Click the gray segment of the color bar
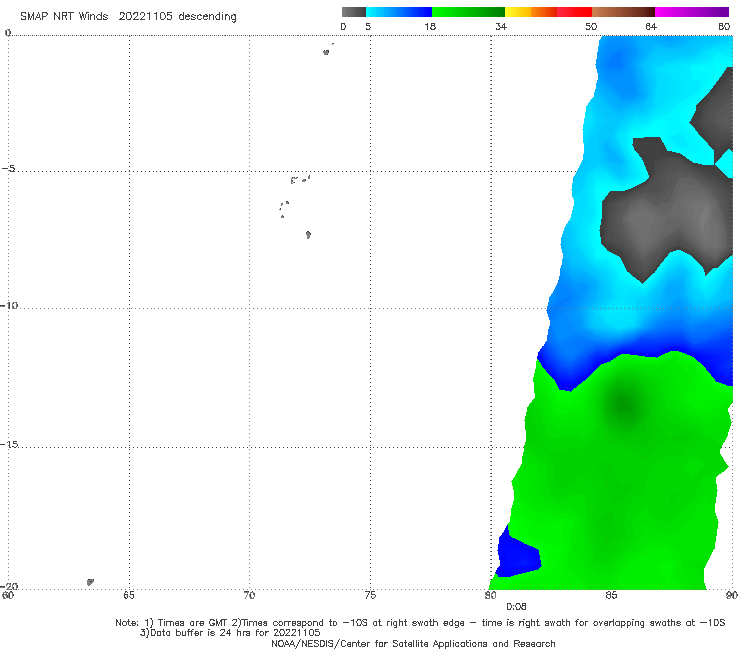Image resolution: width=740 pixels, height=650 pixels. (x=354, y=12)
